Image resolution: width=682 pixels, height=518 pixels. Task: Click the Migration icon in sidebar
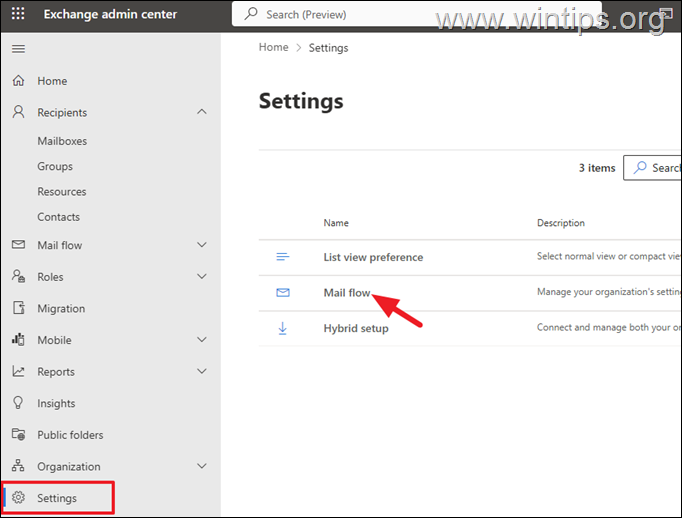click(18, 308)
